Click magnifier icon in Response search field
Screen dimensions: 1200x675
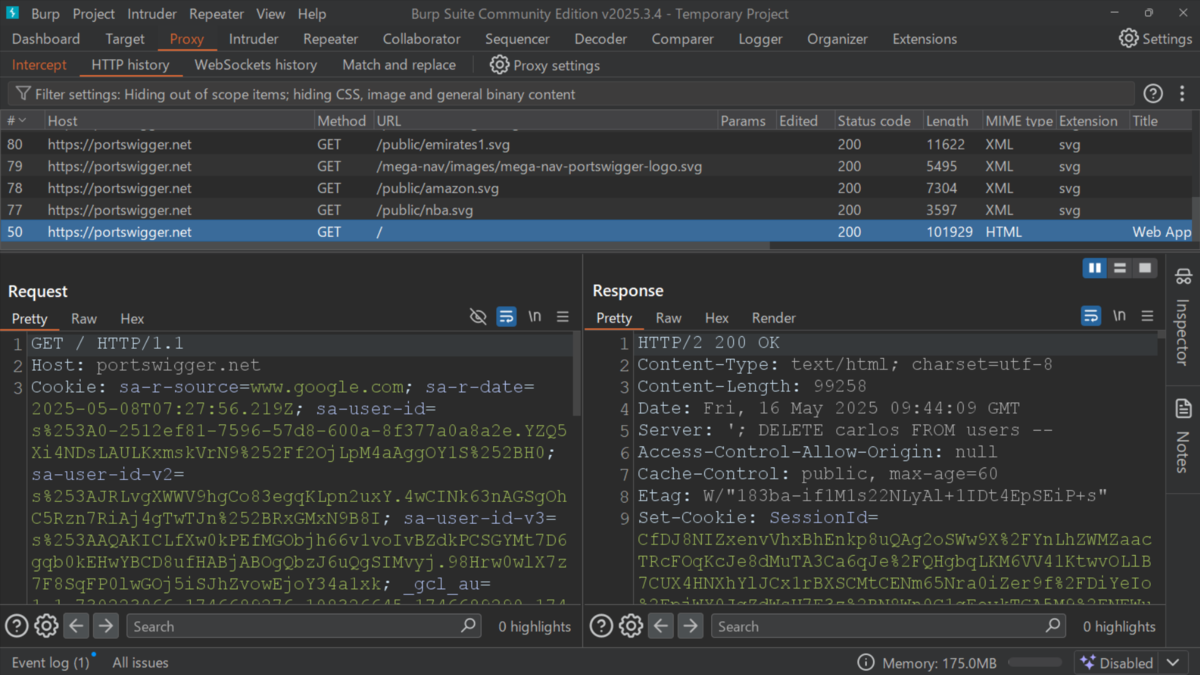coord(1052,626)
